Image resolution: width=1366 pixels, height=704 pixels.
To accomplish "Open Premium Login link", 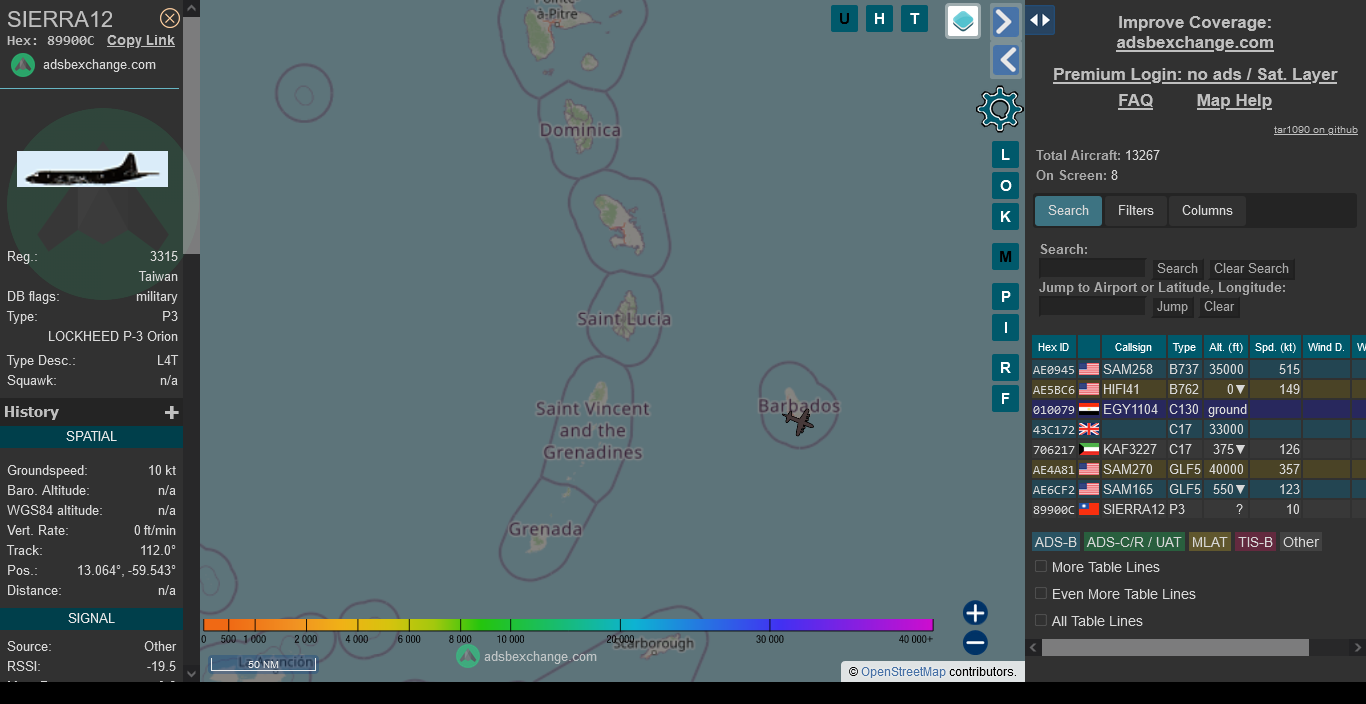I will pyautogui.click(x=1195, y=74).
